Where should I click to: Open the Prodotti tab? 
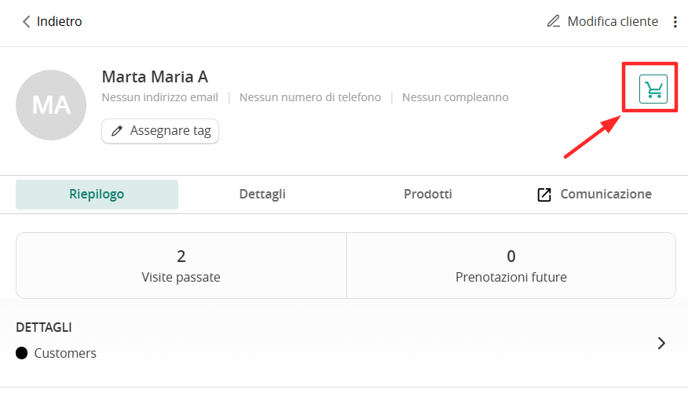[428, 194]
